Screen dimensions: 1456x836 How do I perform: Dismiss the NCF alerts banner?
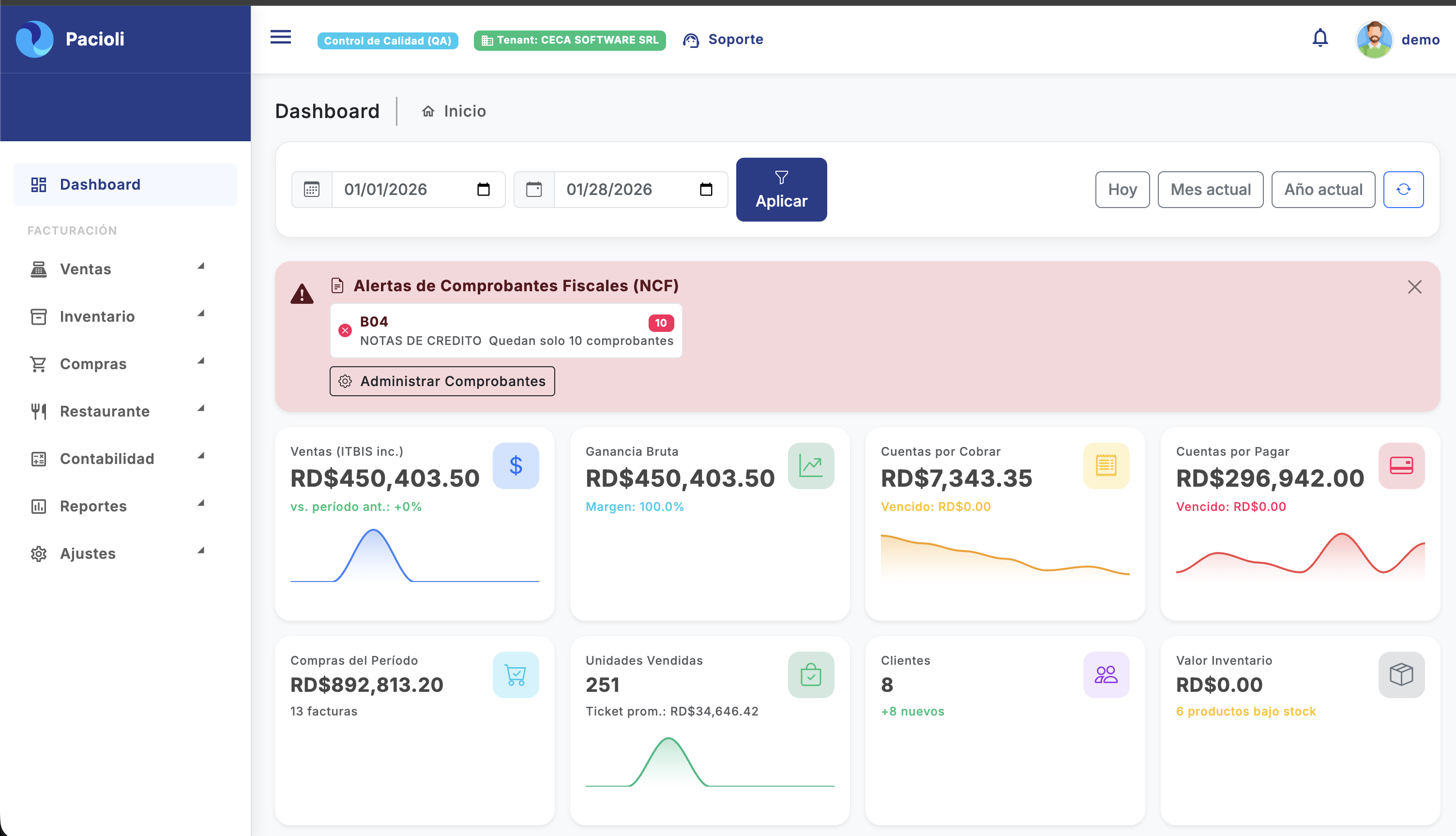tap(1415, 287)
